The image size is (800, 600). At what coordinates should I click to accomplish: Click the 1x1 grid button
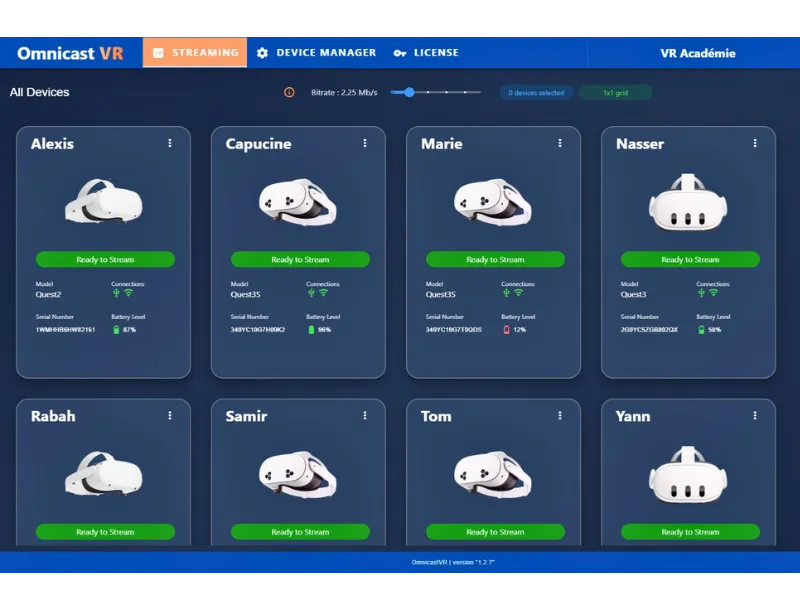(x=615, y=93)
